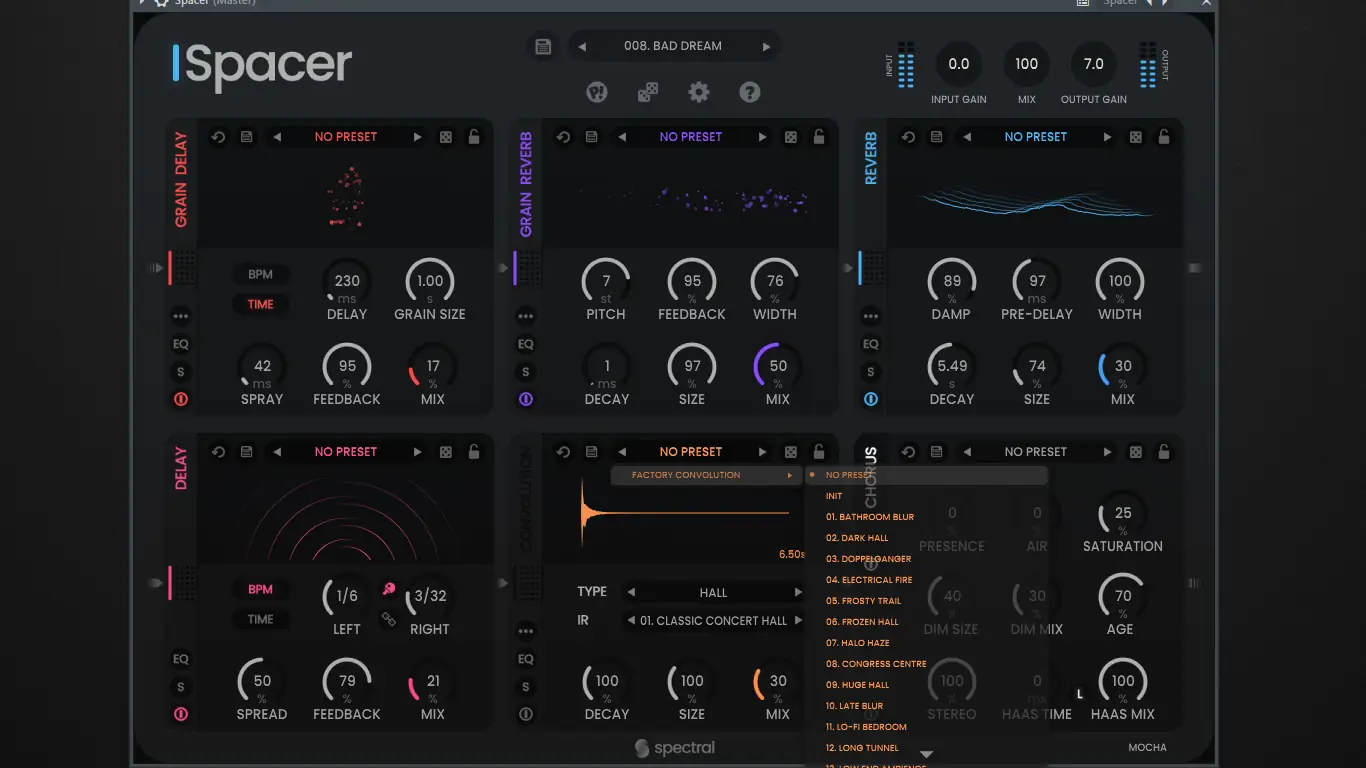Randomize the Grain Reverb module
The height and width of the screenshot is (768, 1366).
pyautogui.click(x=791, y=137)
